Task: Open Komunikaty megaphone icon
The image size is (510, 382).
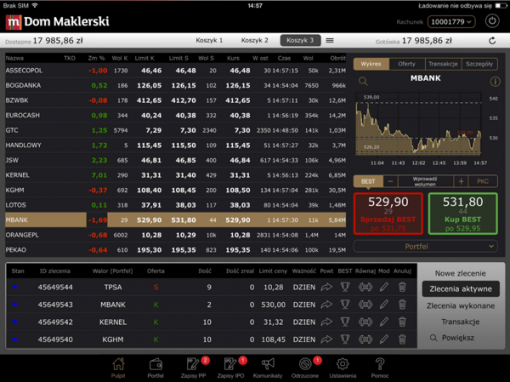Action: (268, 368)
